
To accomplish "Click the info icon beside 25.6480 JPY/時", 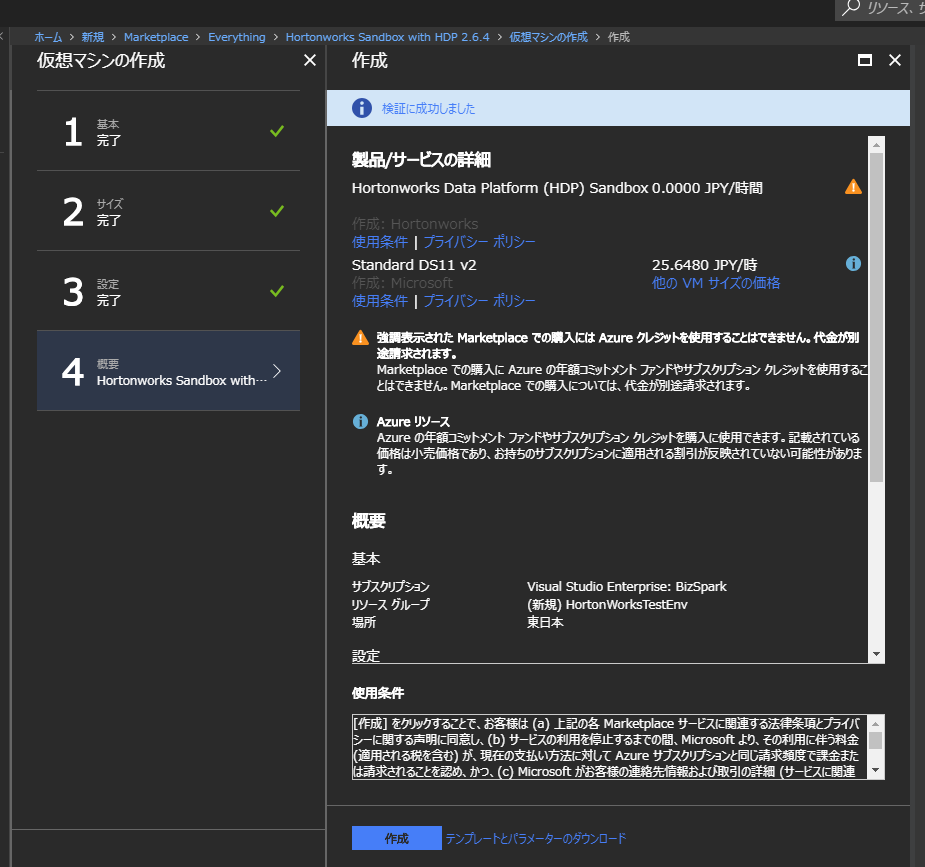I will point(853,264).
